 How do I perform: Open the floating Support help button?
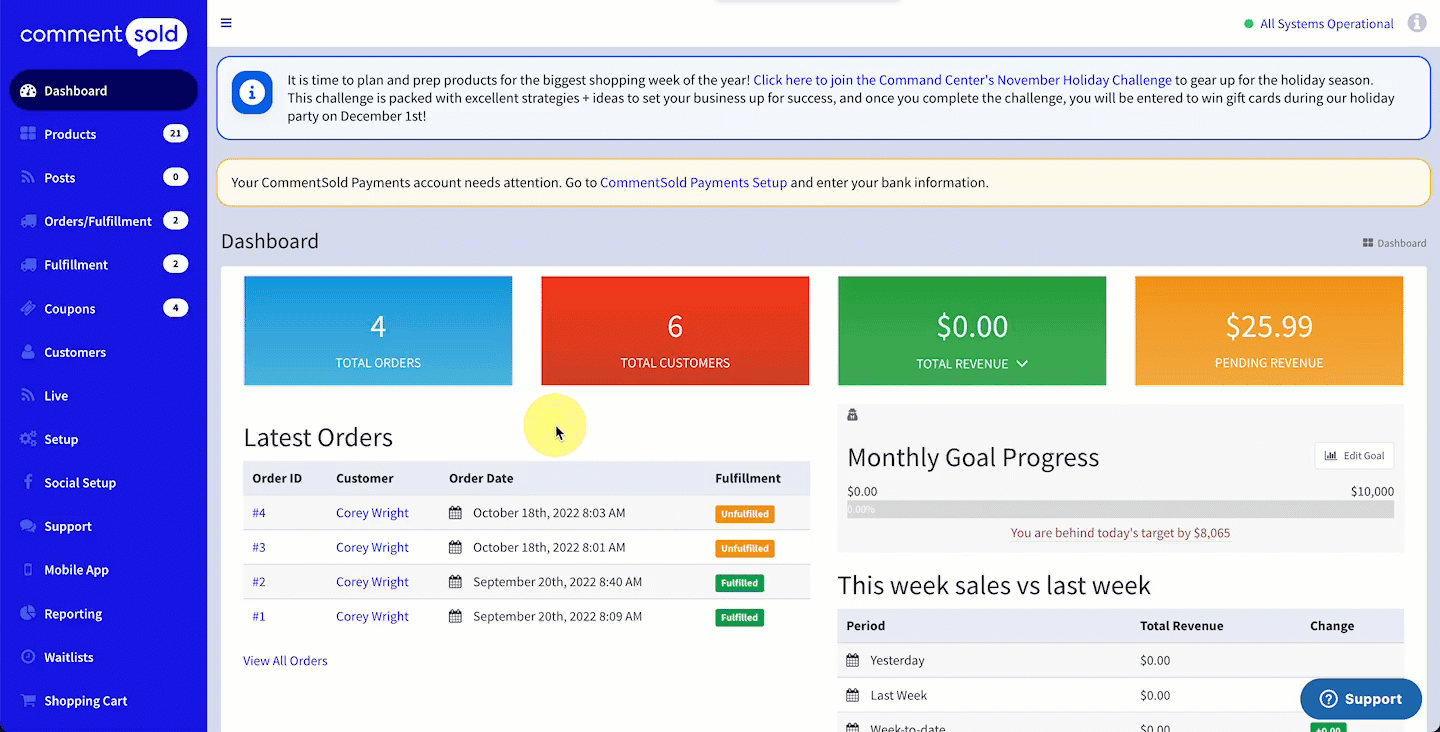click(x=1361, y=699)
